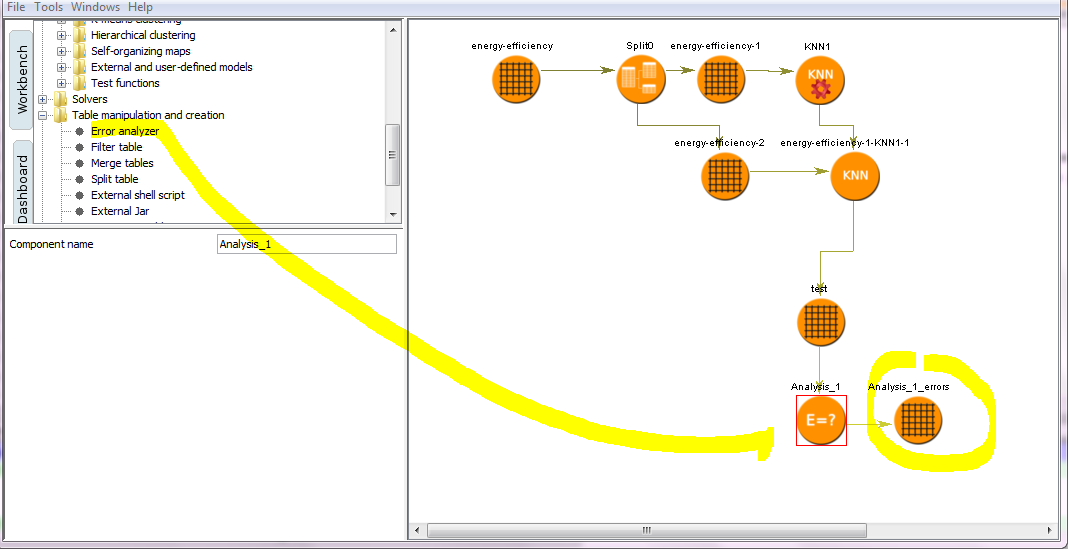1068x549 pixels.
Task: Select the energy-efficiency table node
Action: tap(516, 80)
